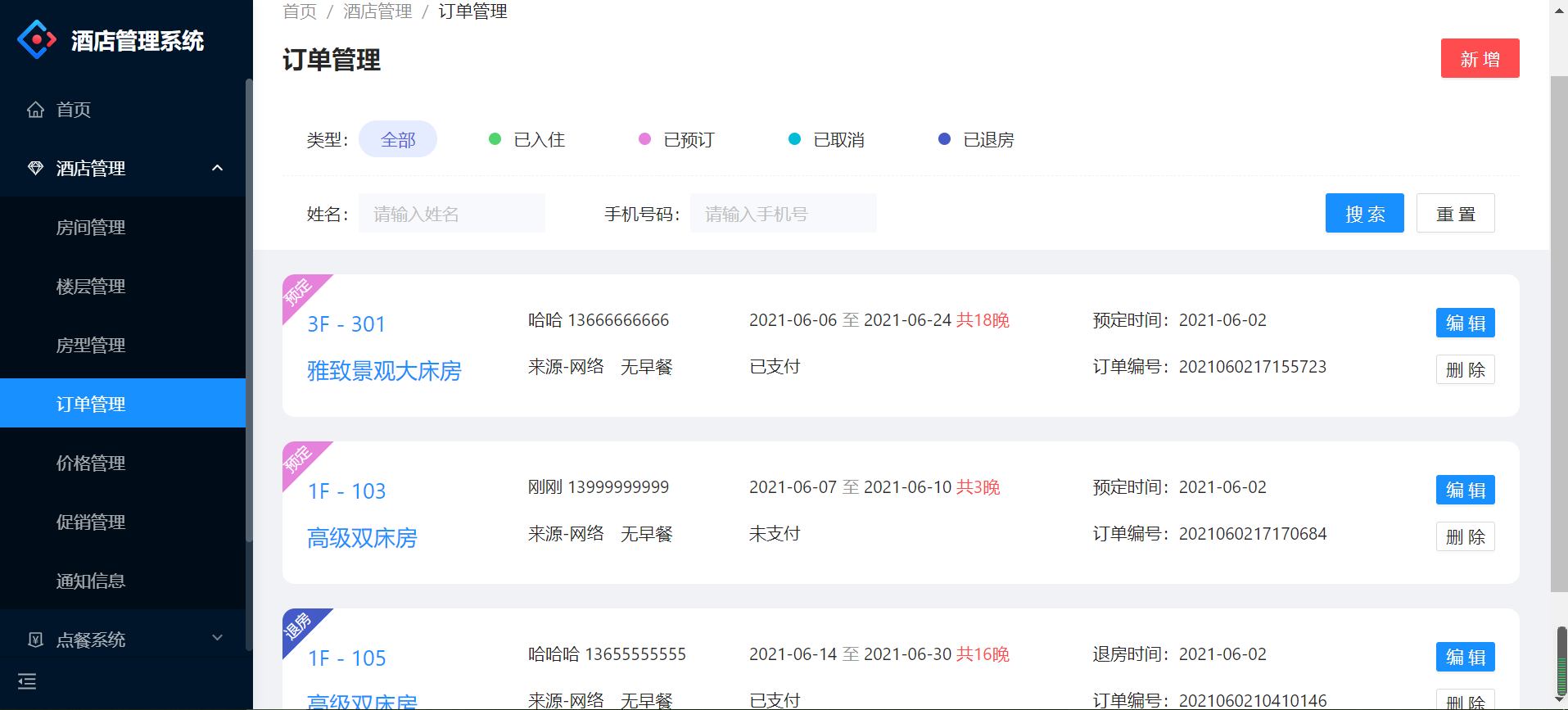Click the blue 搜索 button
Screen dimensions: 1568x710
[1364, 214]
